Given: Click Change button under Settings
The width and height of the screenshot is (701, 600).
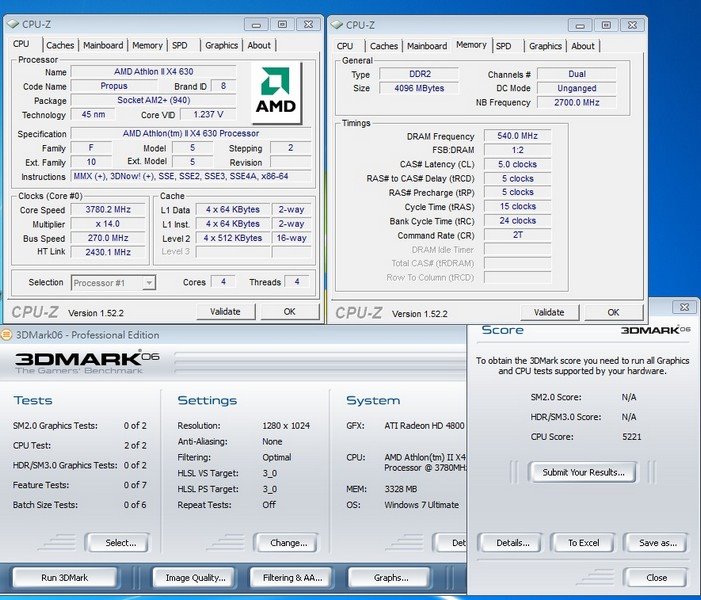Looking at the screenshot, I should click(x=288, y=543).
